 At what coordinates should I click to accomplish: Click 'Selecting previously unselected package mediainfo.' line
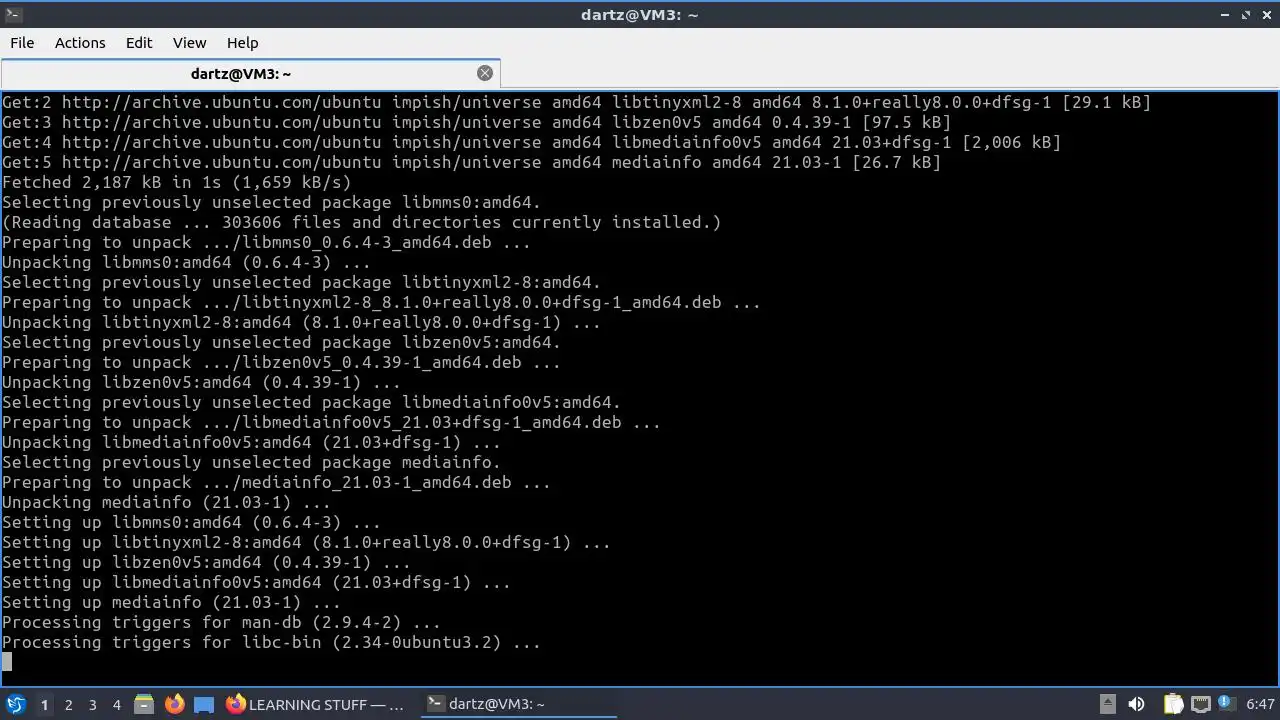click(x=251, y=462)
